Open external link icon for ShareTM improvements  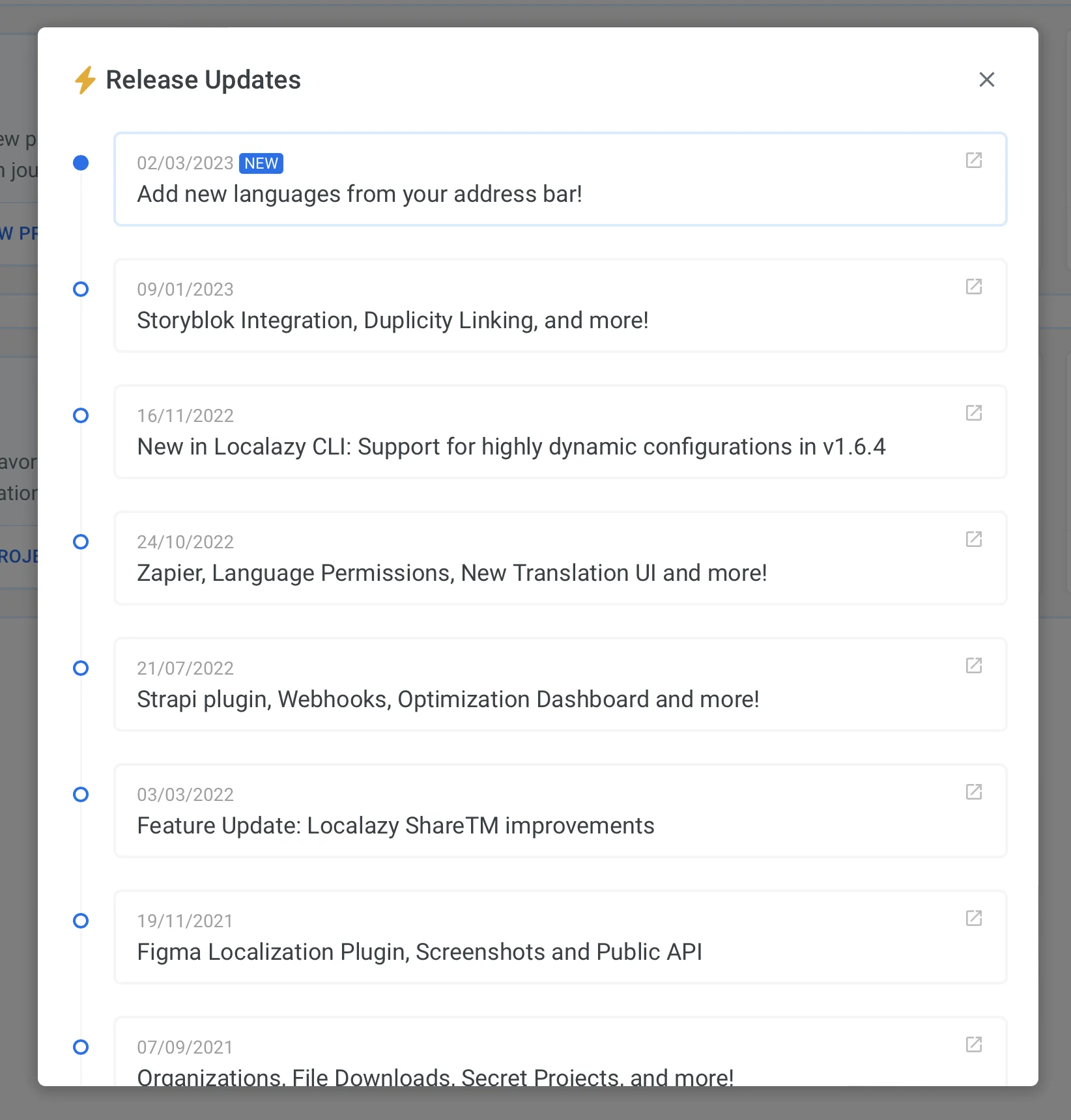click(973, 792)
